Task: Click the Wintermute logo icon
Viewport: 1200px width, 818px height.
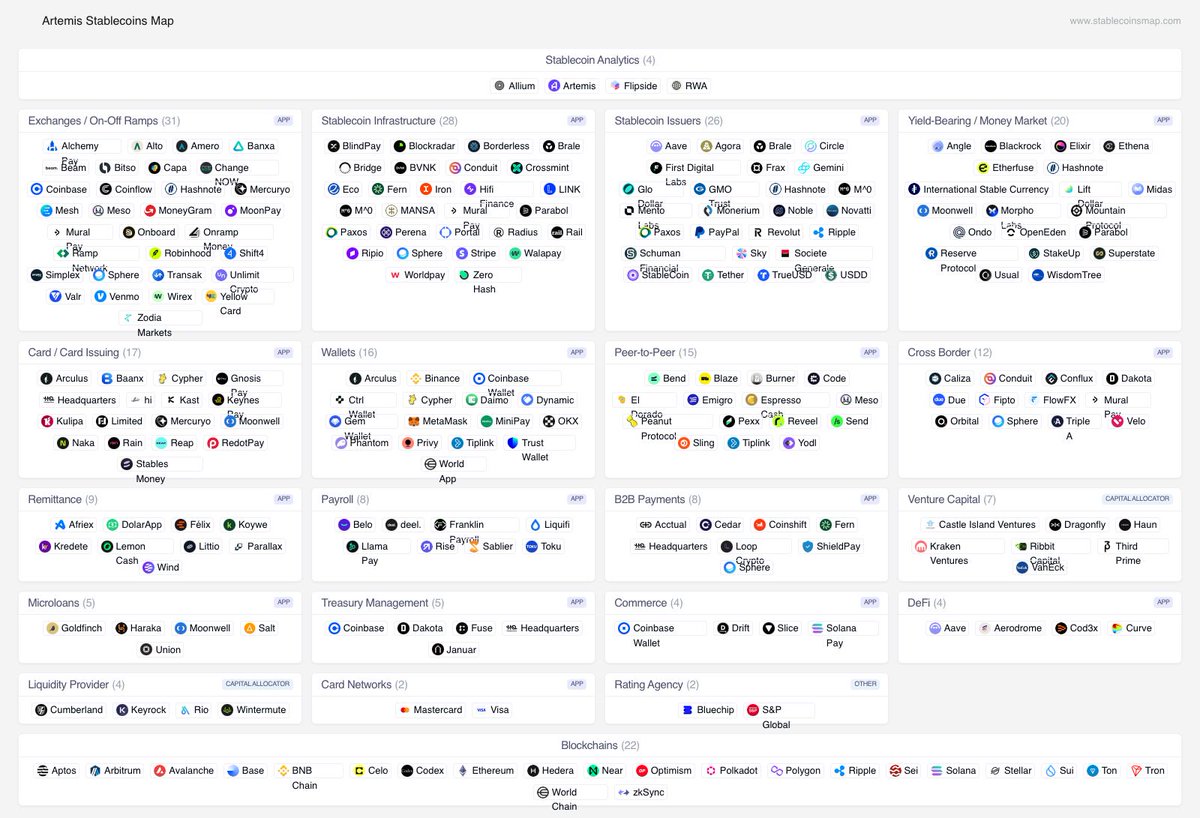Action: (x=227, y=710)
